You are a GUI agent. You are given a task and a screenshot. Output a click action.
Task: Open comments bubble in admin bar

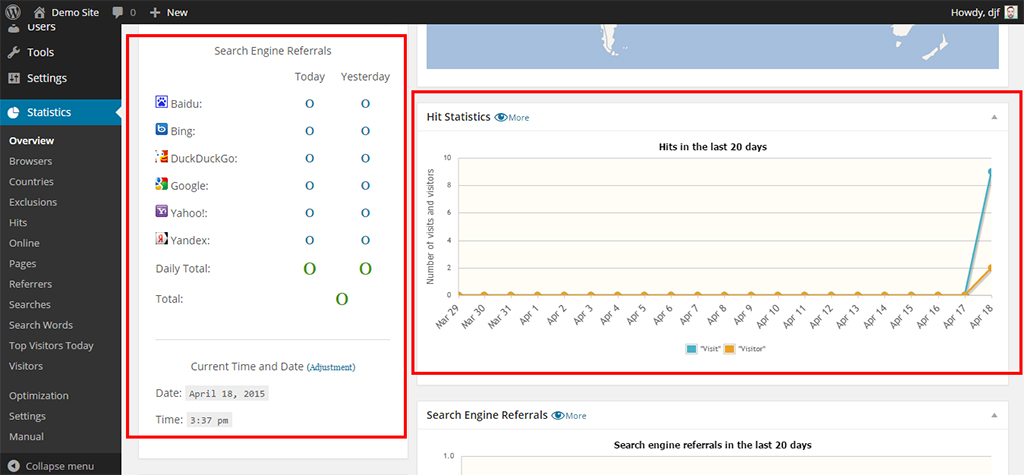pyautogui.click(x=123, y=12)
